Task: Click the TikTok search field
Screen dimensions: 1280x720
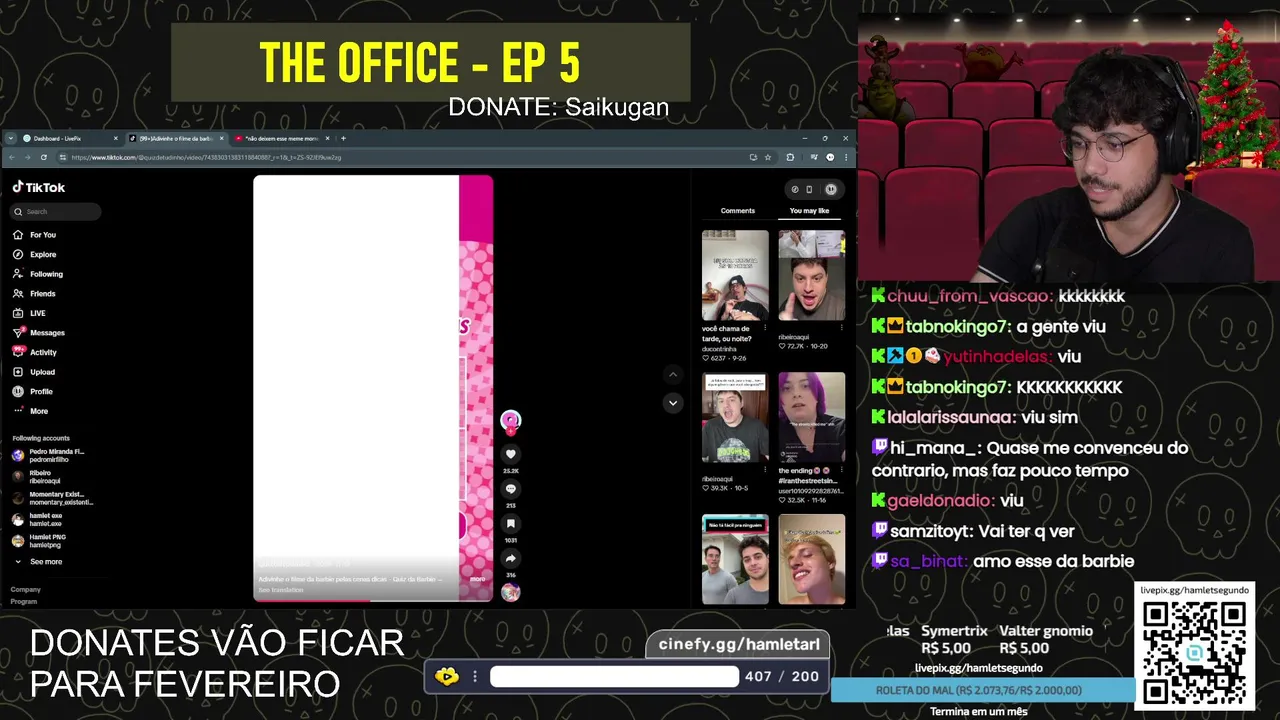Action: point(56,212)
